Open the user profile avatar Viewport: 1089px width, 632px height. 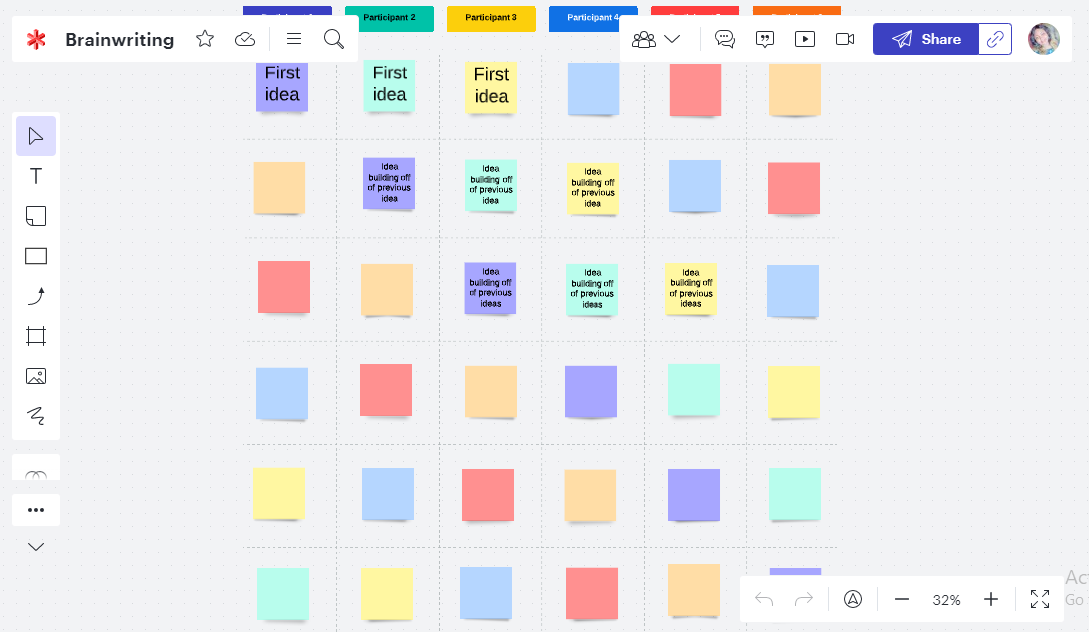click(x=1044, y=39)
